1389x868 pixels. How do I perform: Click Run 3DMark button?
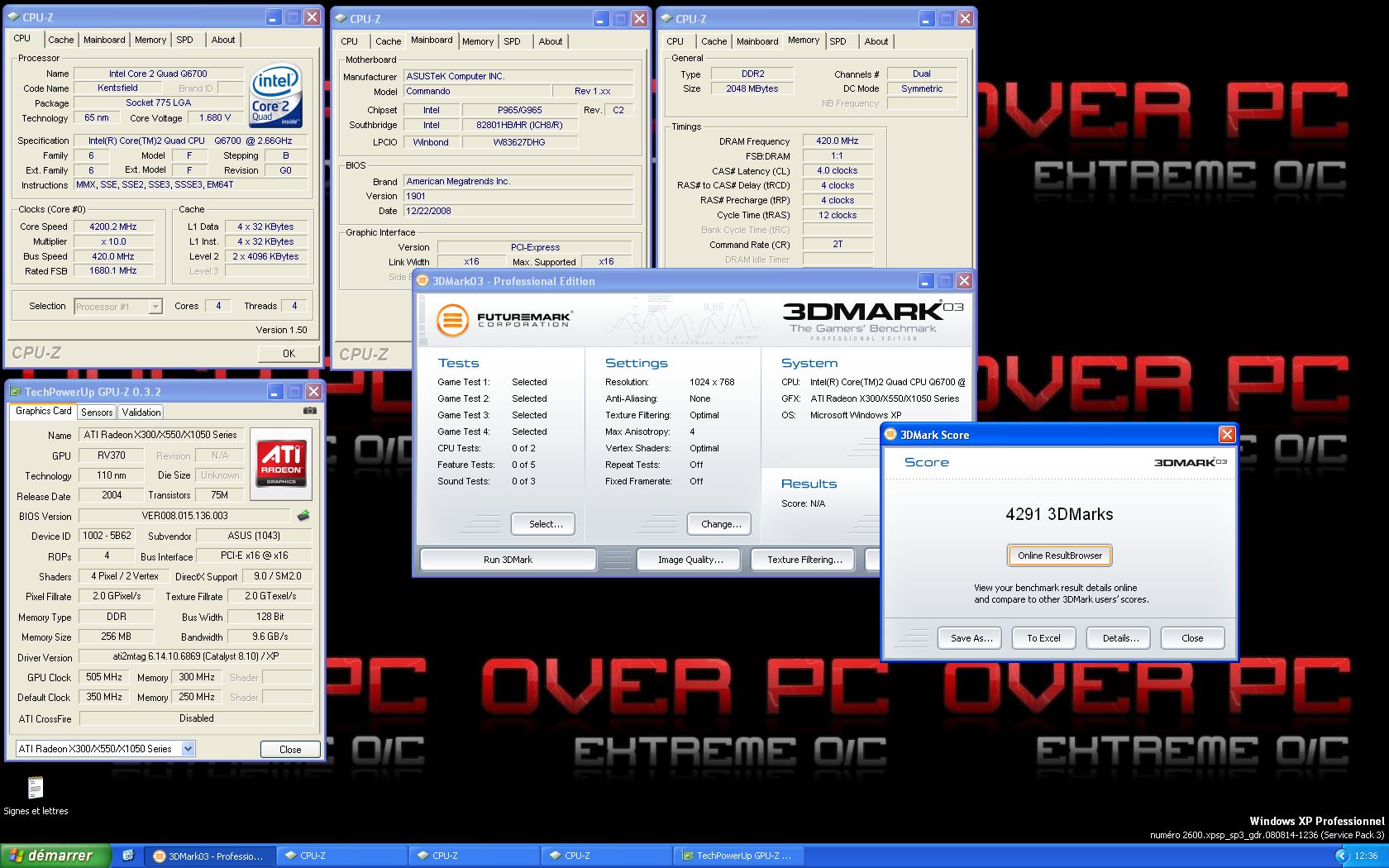(x=508, y=560)
